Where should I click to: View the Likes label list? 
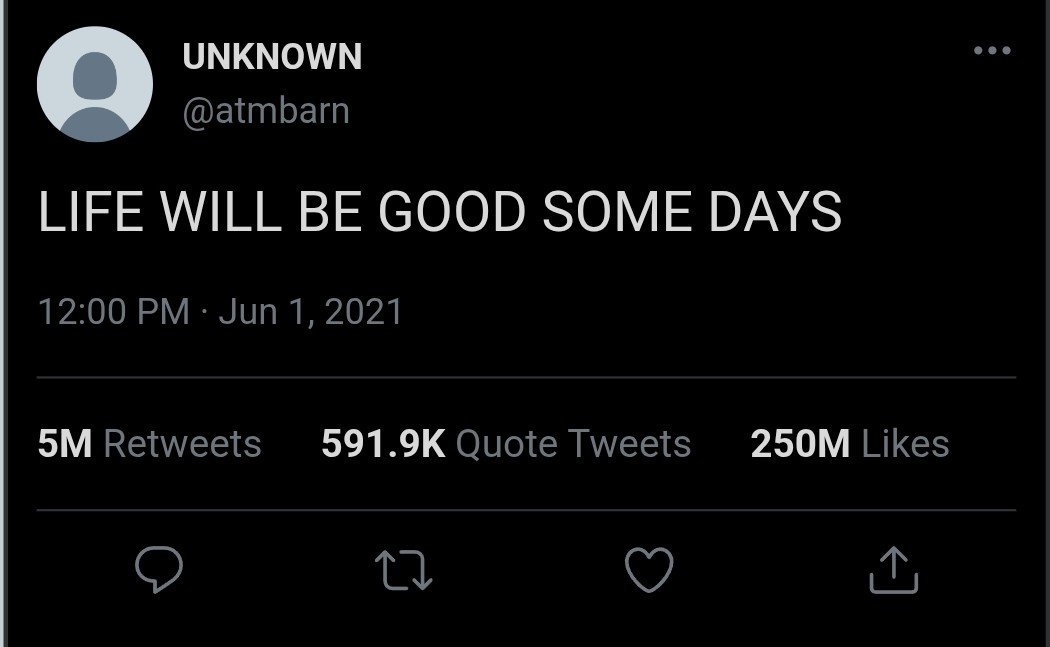tap(905, 443)
